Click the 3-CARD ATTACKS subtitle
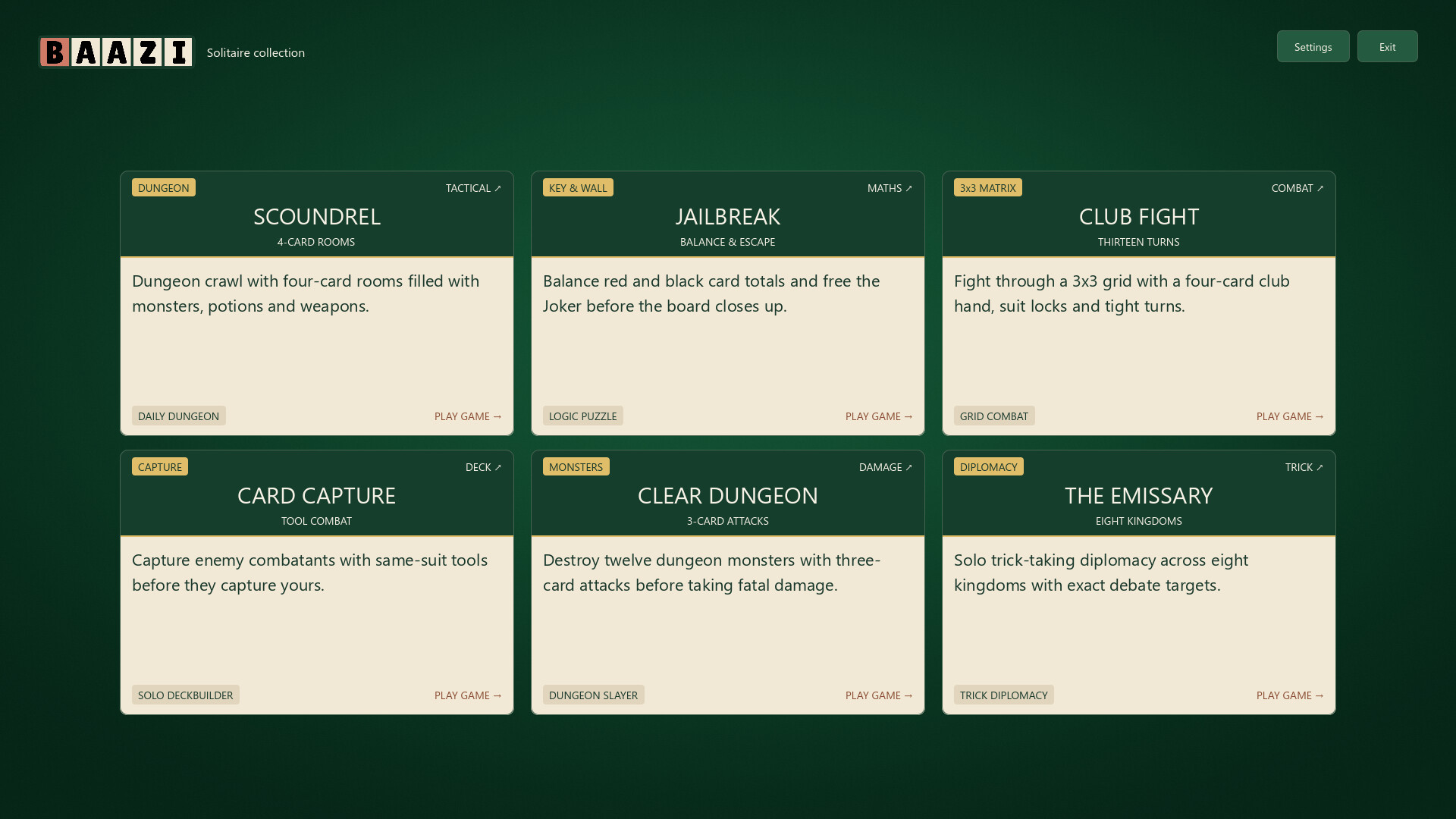 coord(728,521)
